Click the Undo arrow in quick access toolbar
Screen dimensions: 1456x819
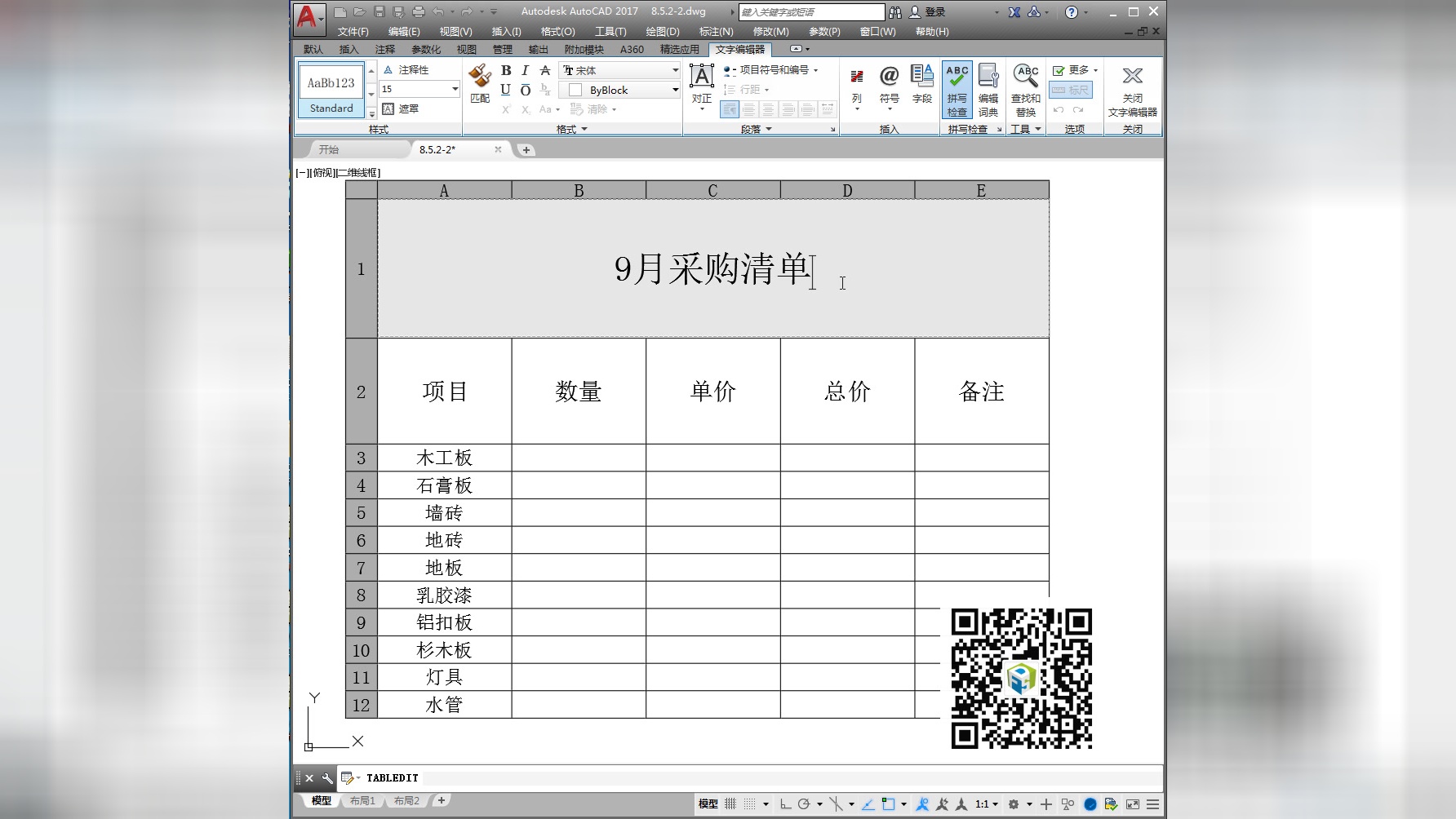(x=439, y=11)
